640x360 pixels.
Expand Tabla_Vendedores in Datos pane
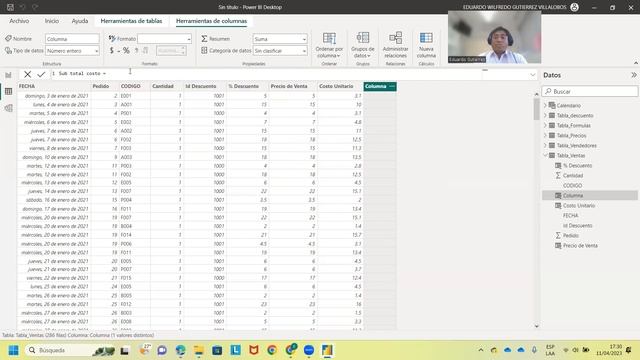545,145
